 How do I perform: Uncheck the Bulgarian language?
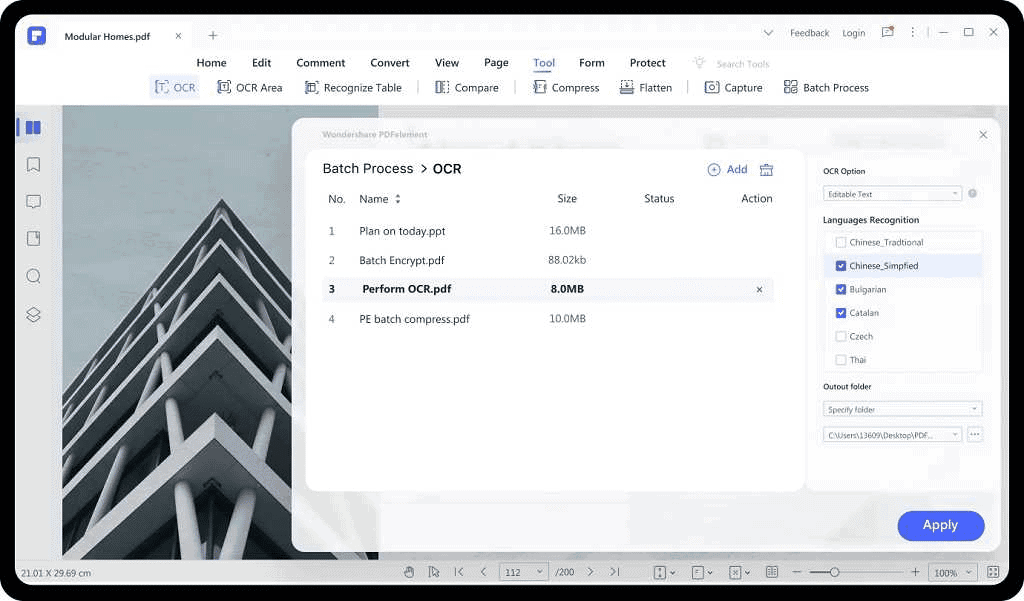coord(841,289)
